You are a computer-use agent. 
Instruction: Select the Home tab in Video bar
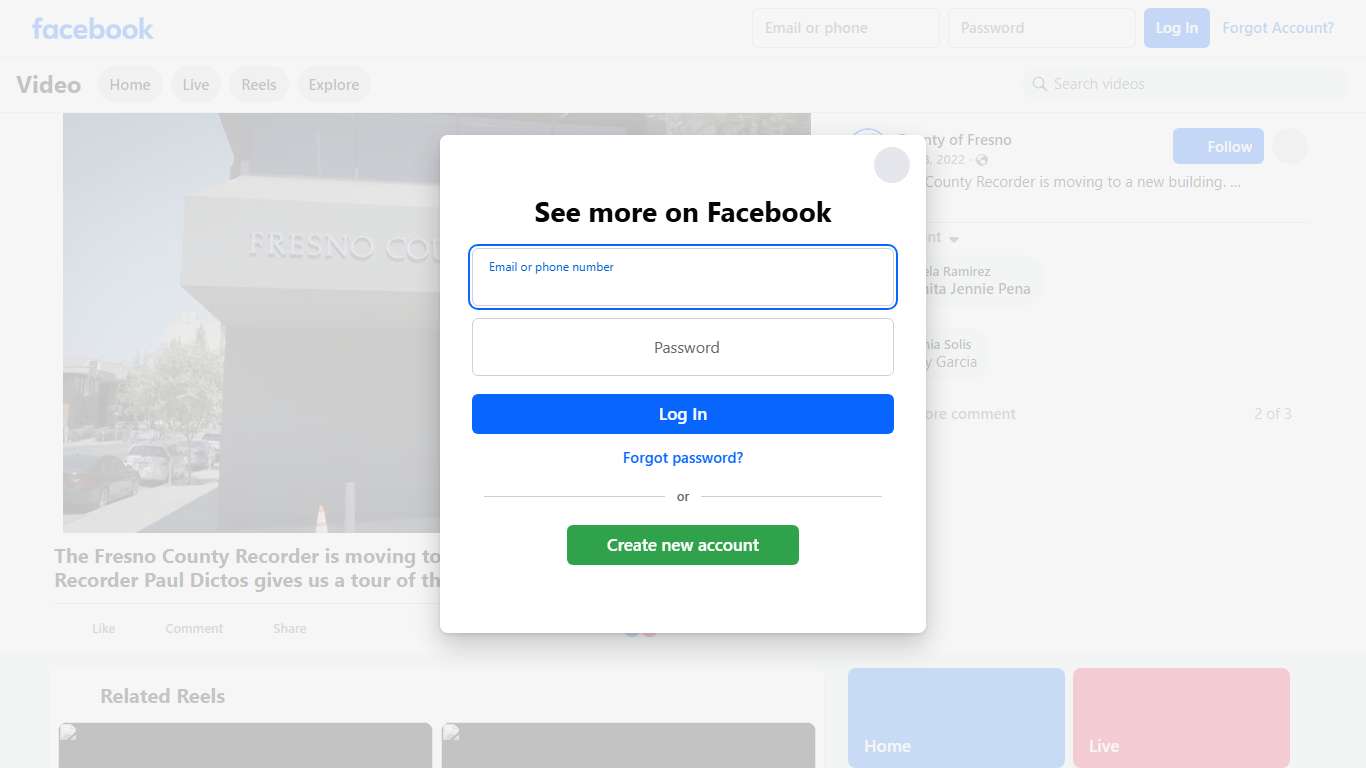click(x=130, y=85)
